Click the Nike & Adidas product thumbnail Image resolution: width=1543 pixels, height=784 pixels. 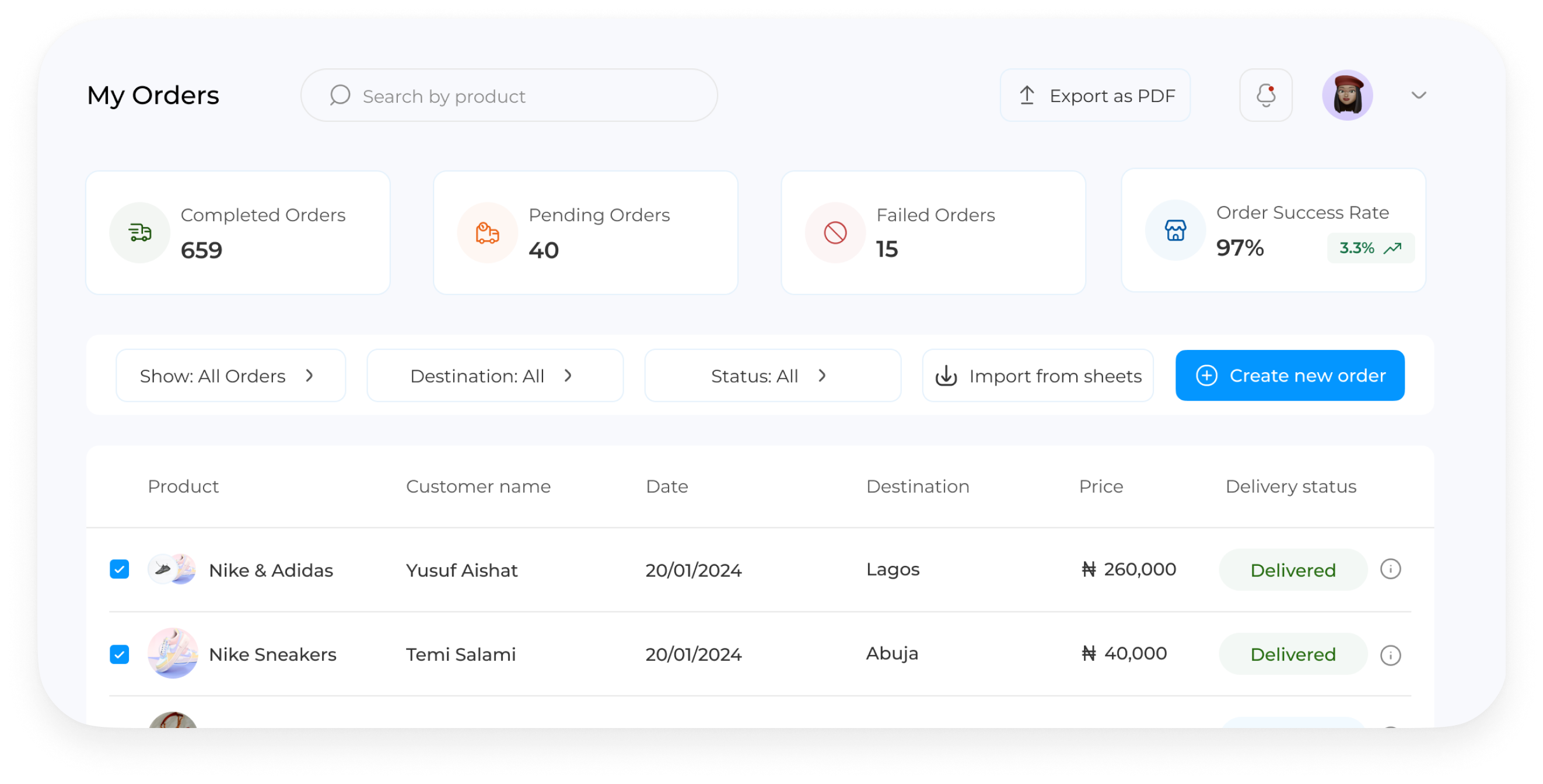pyautogui.click(x=172, y=569)
